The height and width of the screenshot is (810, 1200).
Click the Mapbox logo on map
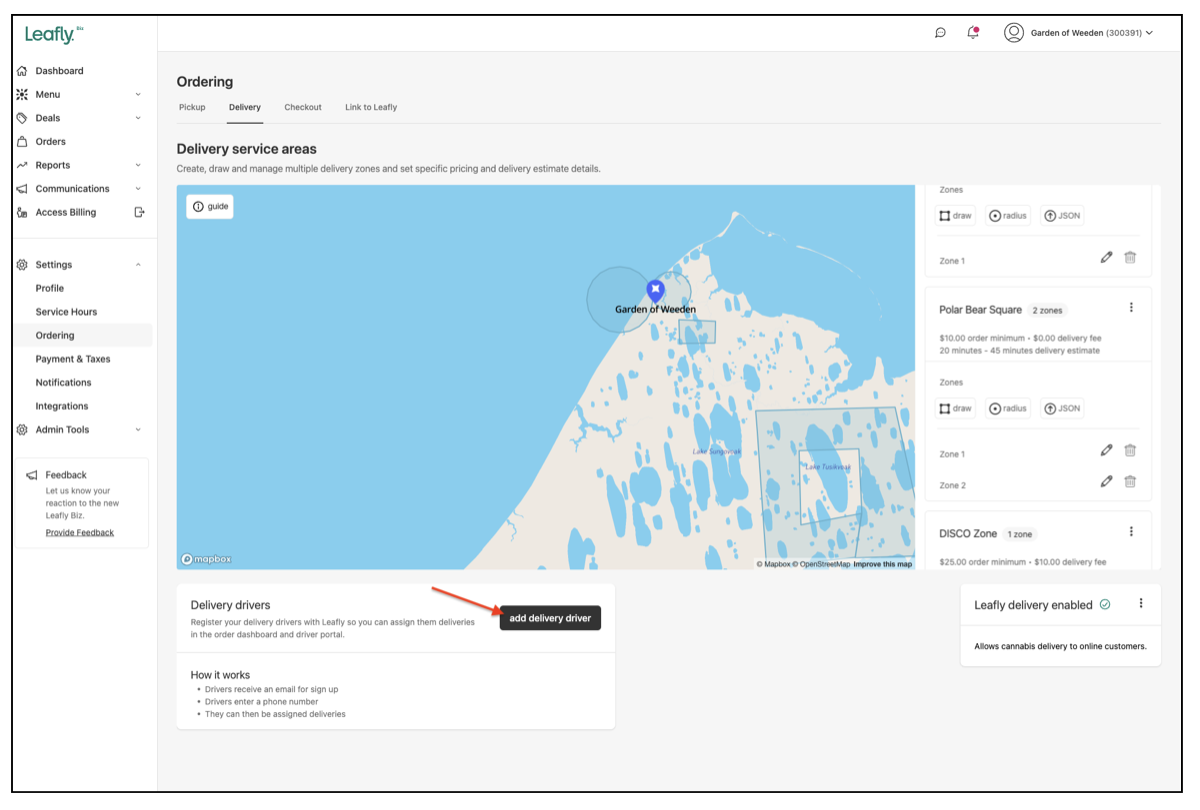point(206,559)
